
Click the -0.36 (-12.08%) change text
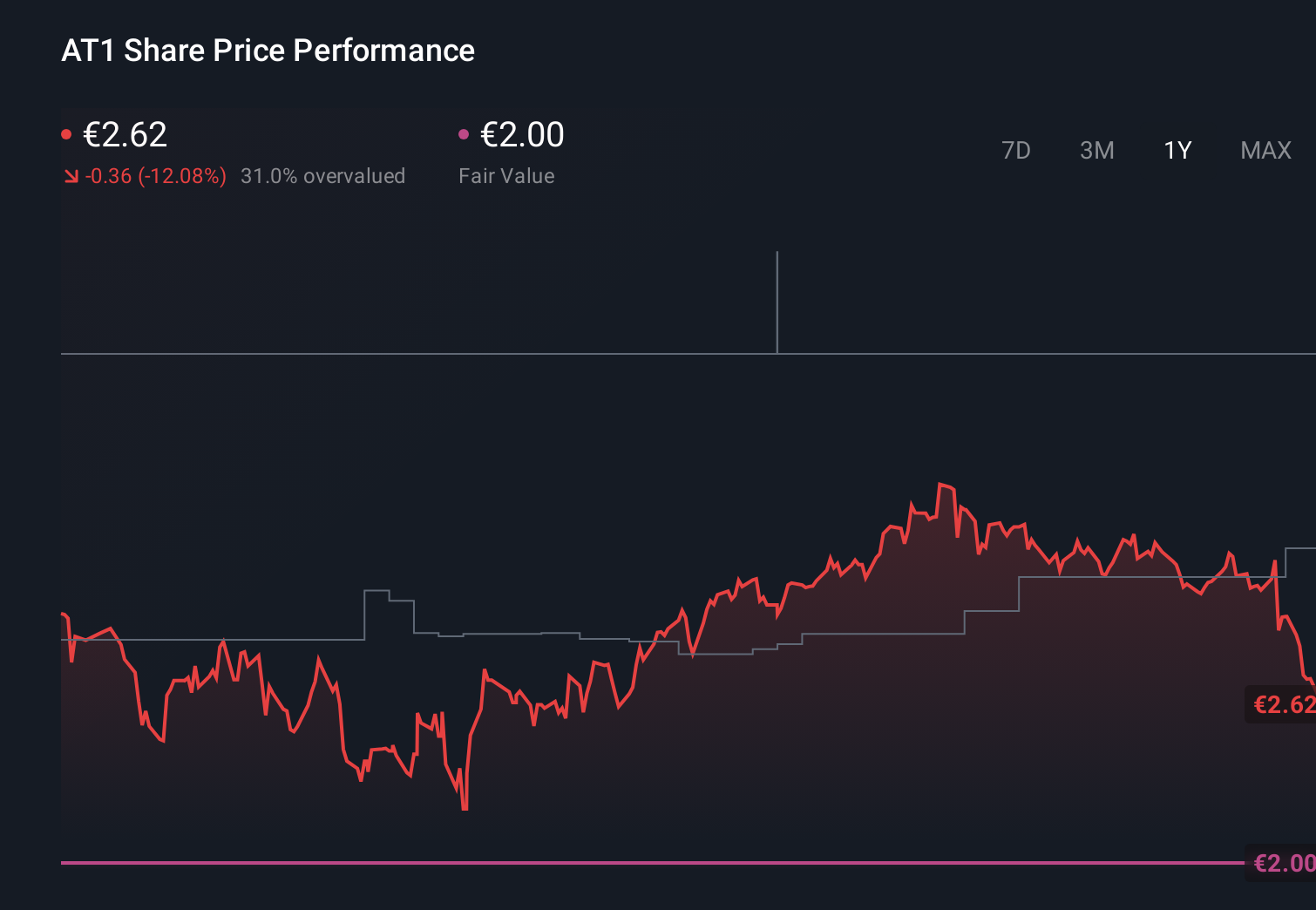click(x=155, y=175)
